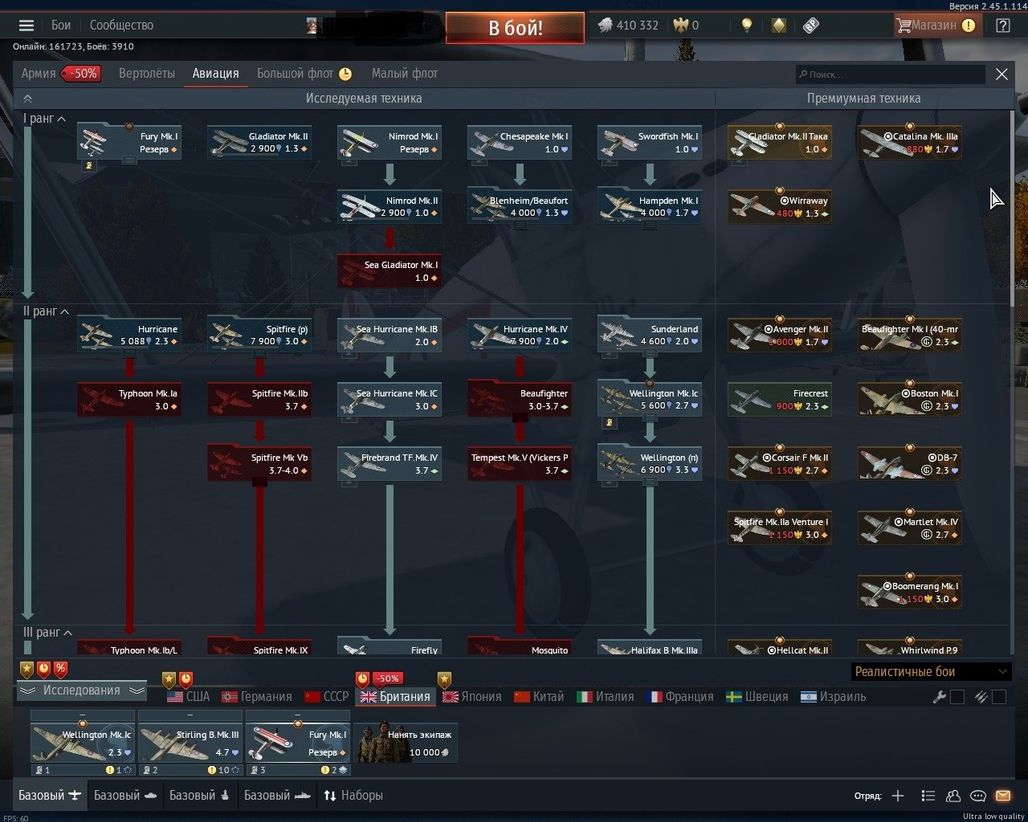Select the Firebrand TF.Mk.IV card

pyautogui.click(x=389, y=463)
